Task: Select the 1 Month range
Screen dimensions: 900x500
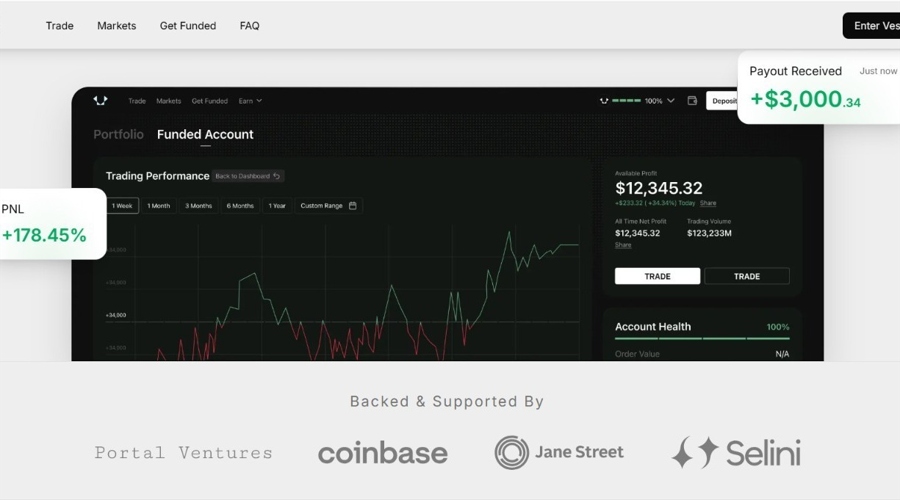Action: [x=158, y=206]
